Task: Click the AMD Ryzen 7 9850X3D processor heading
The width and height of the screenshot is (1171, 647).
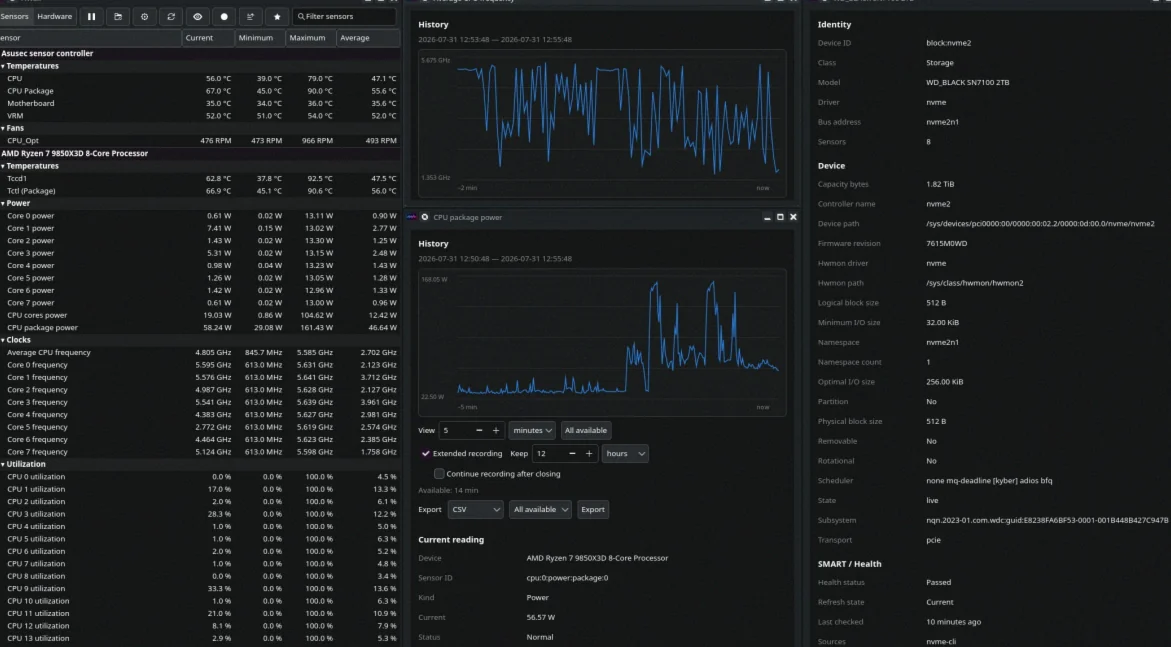Action: (x=75, y=153)
